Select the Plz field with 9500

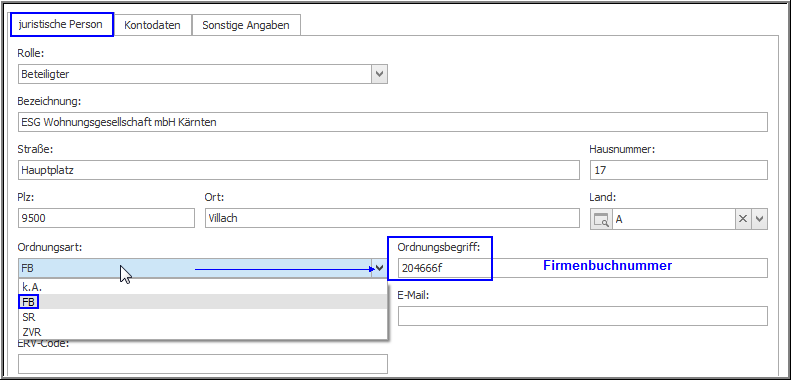click(x=106, y=218)
